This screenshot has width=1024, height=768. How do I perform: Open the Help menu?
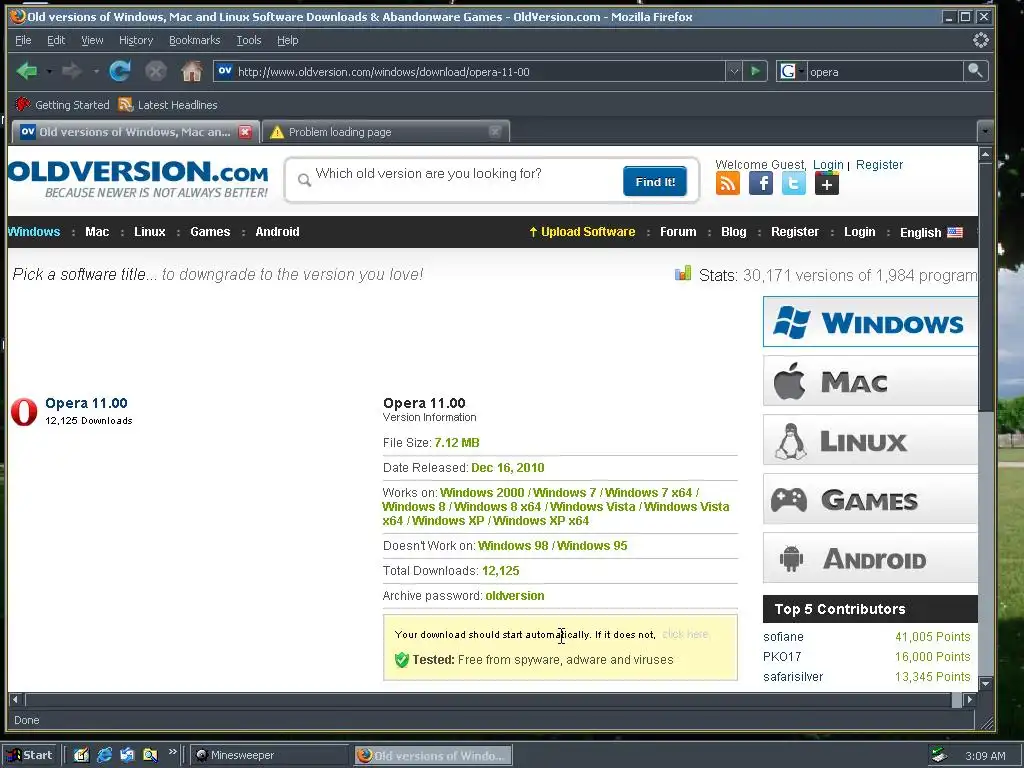287,40
